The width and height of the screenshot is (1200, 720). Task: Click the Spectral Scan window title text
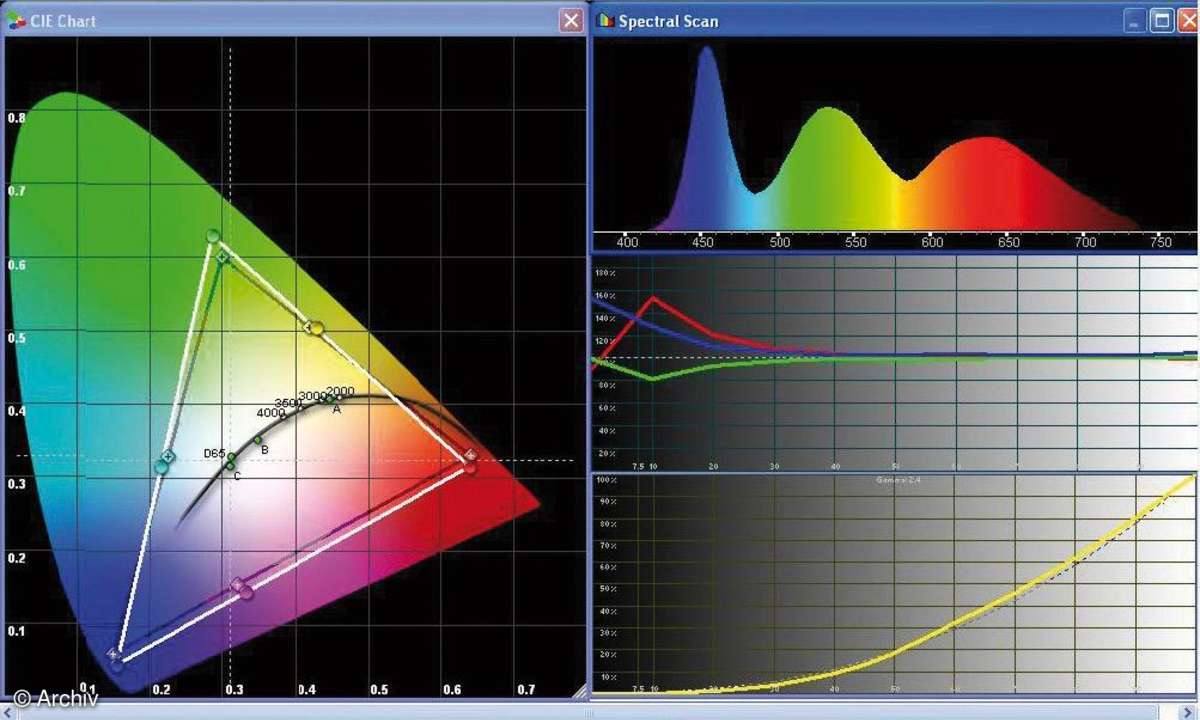click(x=668, y=21)
